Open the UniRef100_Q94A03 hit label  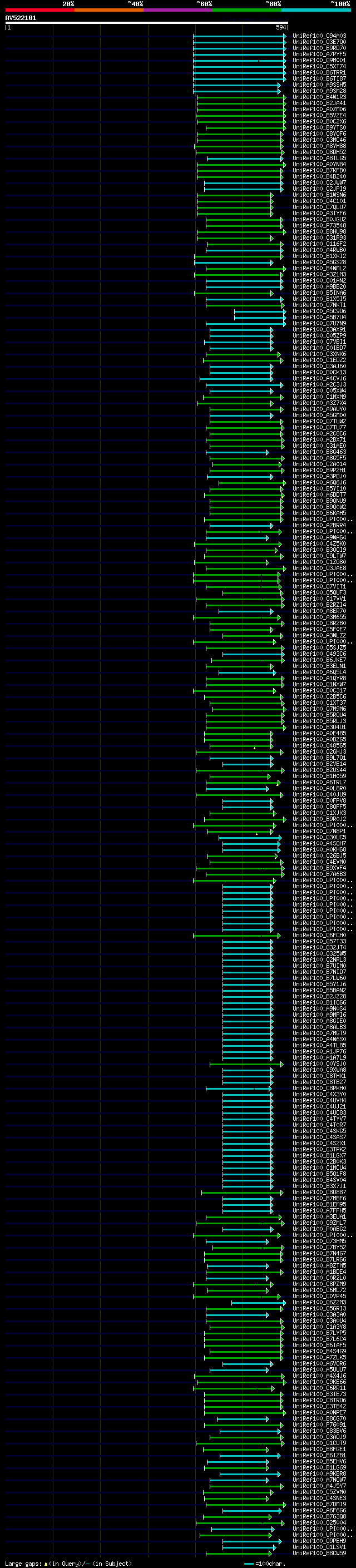pyautogui.click(x=319, y=36)
